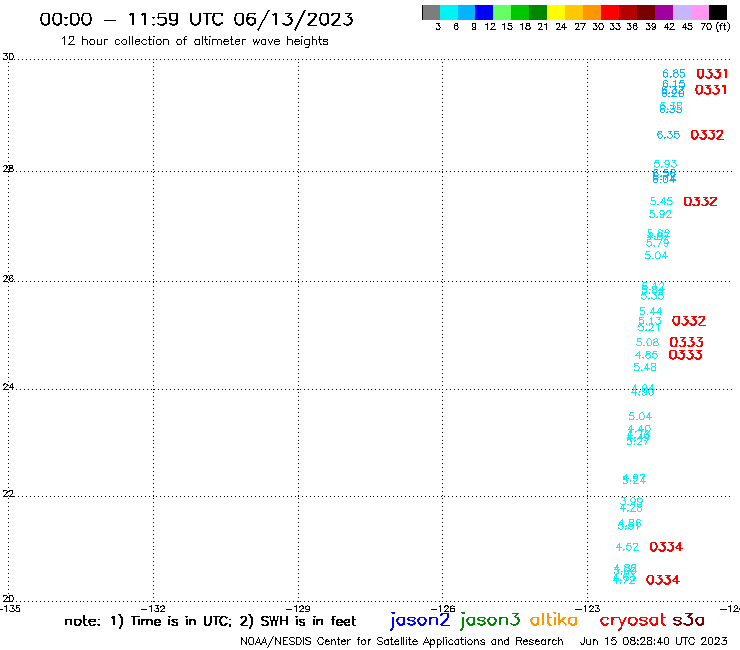Screen dimensions: 740x650
Task: Click the 'Jun 15 08:28:40 UTC 2023' timestamp
Action: (x=654, y=641)
